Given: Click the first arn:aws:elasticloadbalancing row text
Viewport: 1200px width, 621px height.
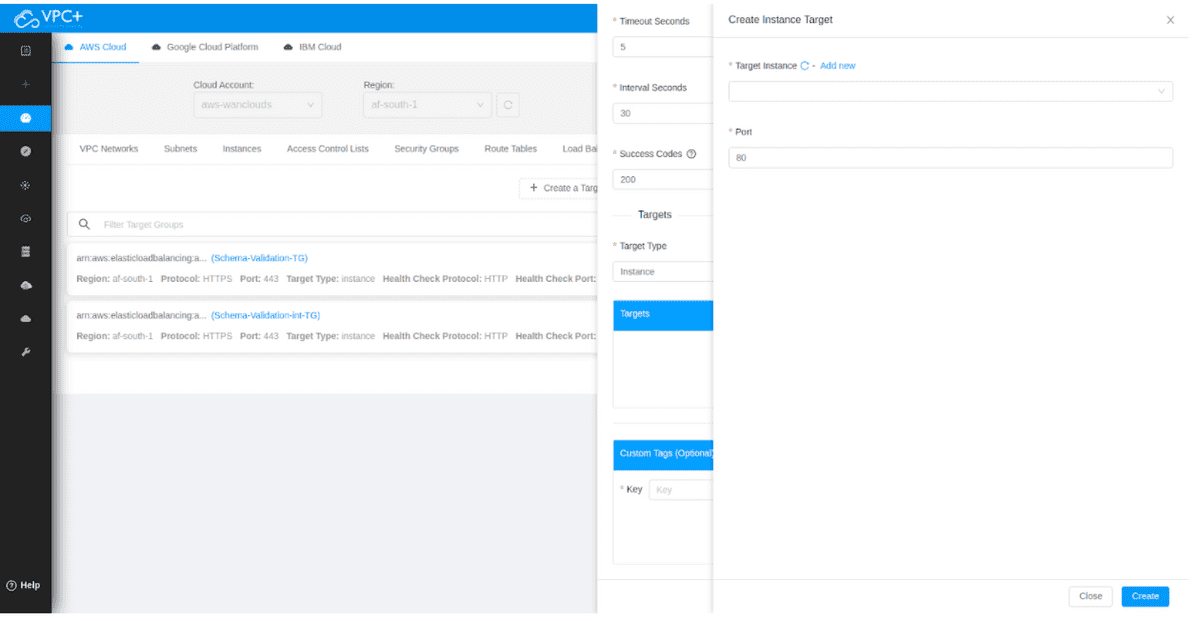Looking at the screenshot, I should pyautogui.click(x=141, y=258).
